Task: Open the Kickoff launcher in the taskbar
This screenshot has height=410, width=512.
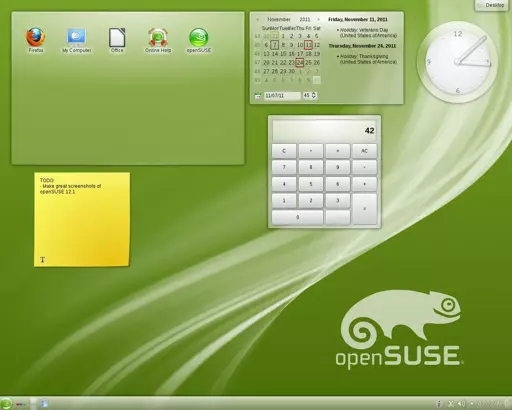Action: 6,404
